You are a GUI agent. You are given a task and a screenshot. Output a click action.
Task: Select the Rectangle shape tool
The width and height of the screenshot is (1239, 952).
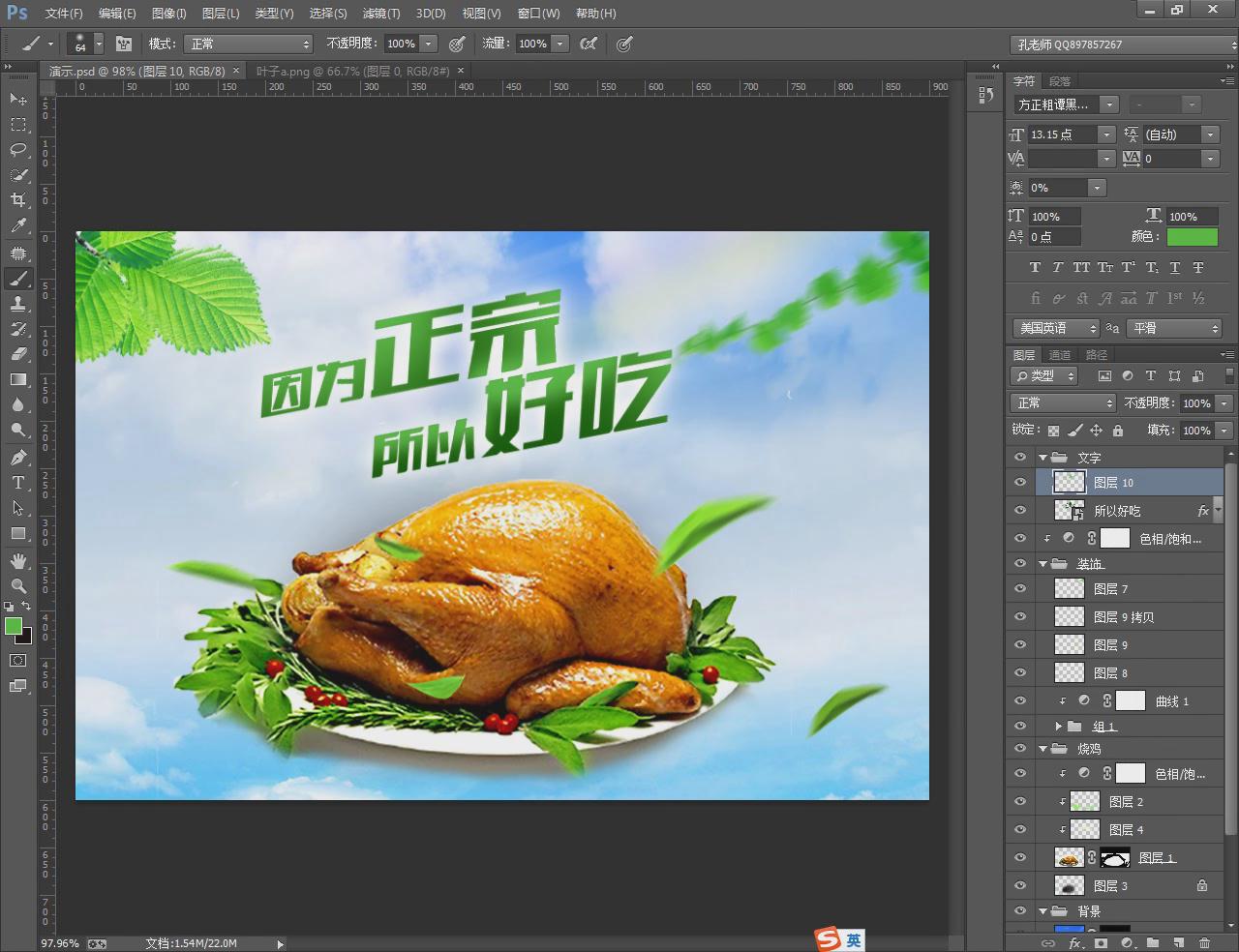tap(18, 533)
